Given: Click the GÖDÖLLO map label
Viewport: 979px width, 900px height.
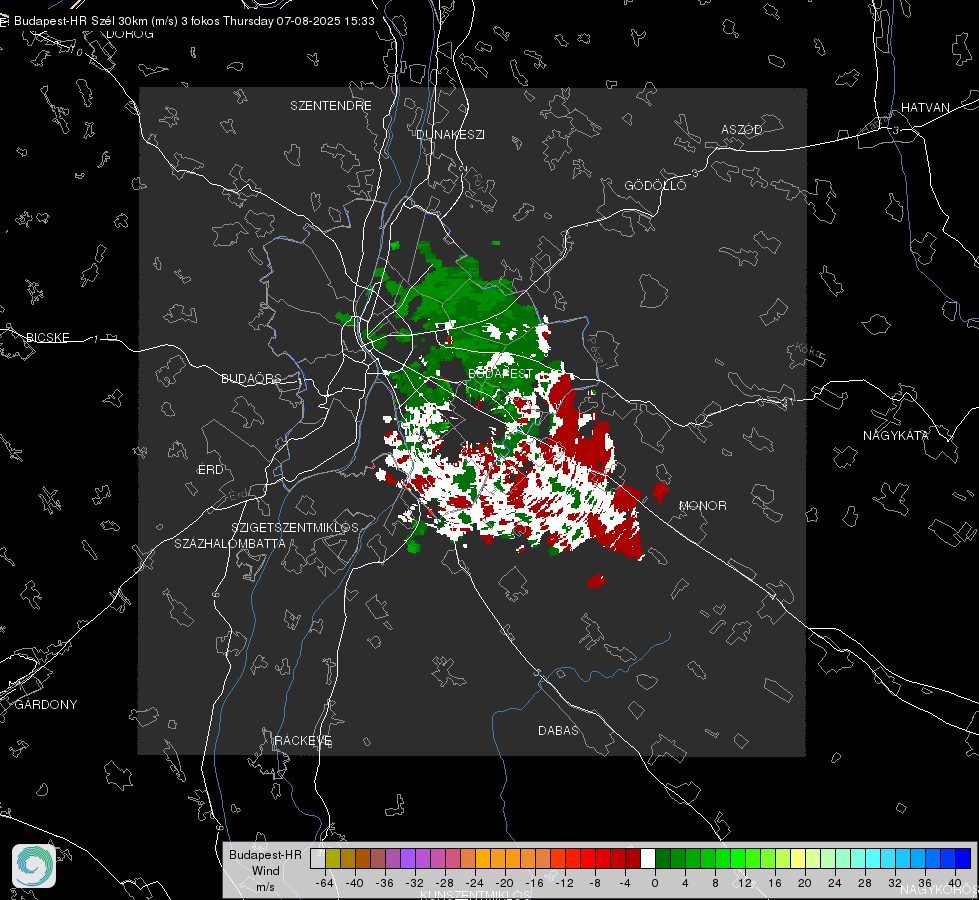Looking at the screenshot, I should click(656, 185).
